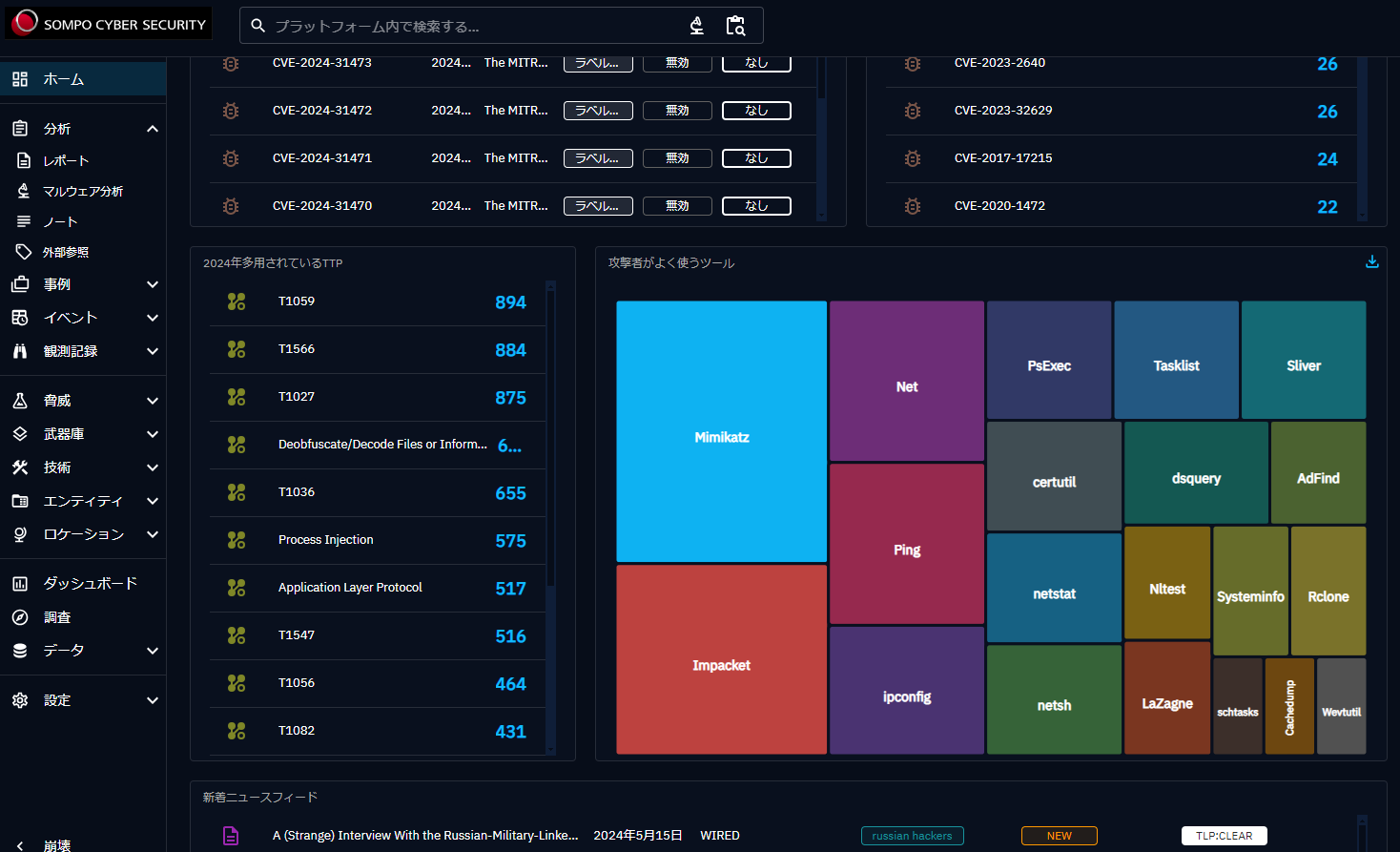
Task: Open the マルウェア分析 menu item
Action: (x=83, y=191)
